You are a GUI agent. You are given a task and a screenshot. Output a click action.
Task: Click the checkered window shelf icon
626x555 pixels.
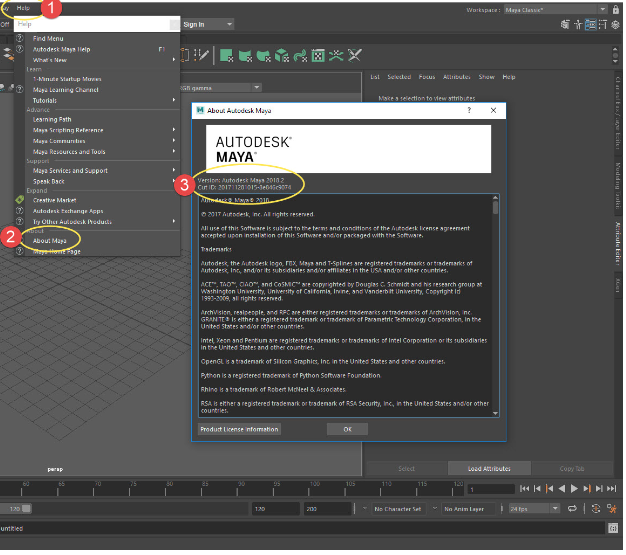[x=318, y=56]
